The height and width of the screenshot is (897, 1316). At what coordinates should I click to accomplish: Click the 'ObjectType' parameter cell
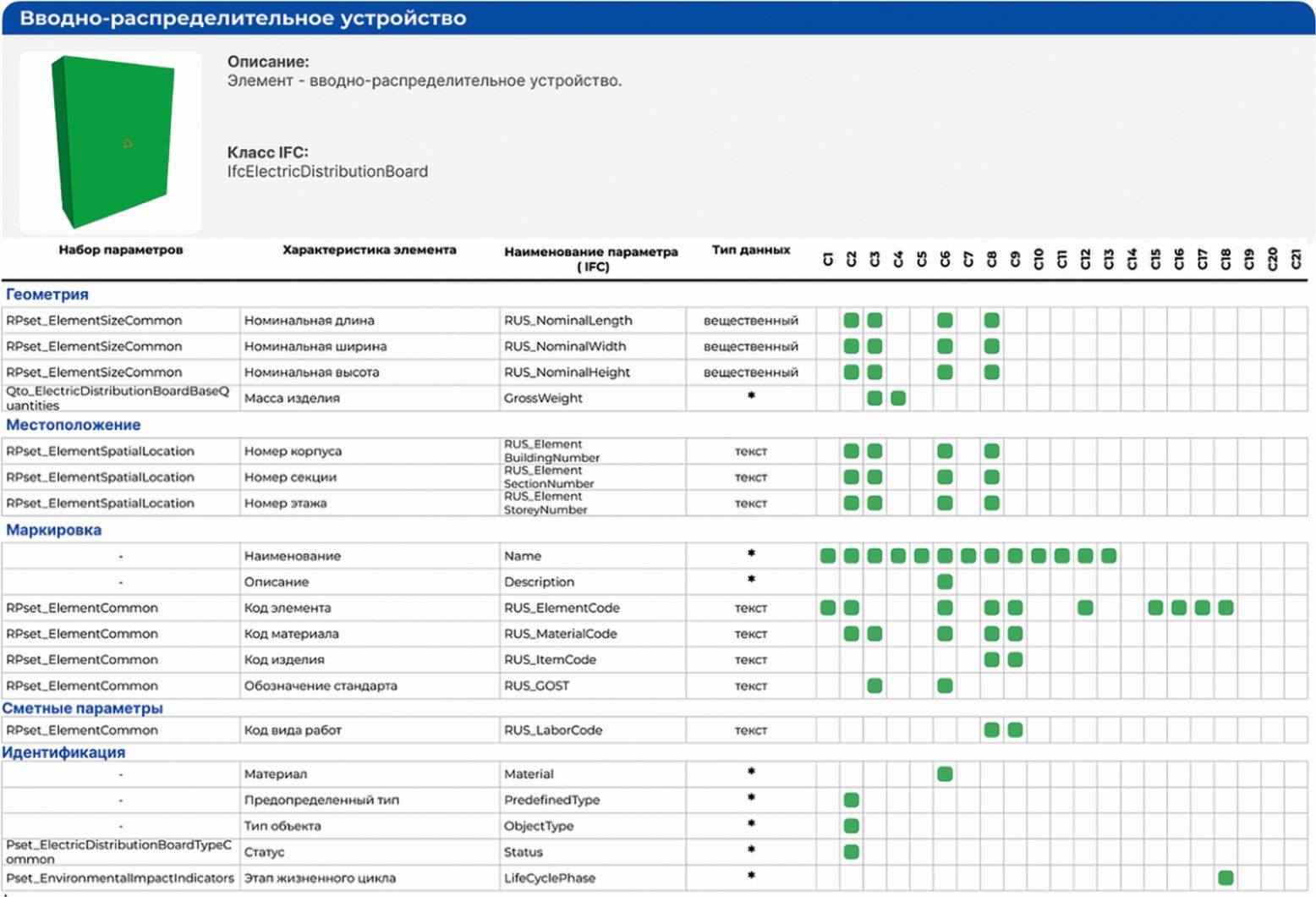pos(592,826)
